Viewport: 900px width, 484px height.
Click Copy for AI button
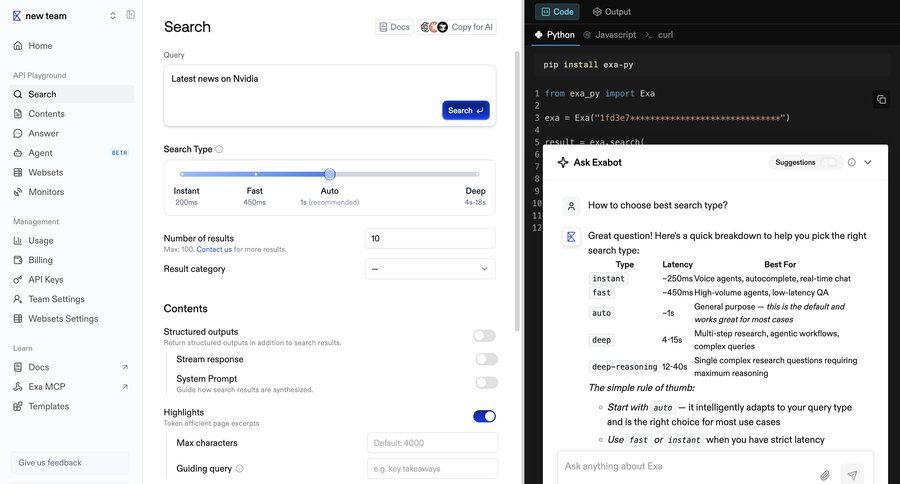click(457, 27)
